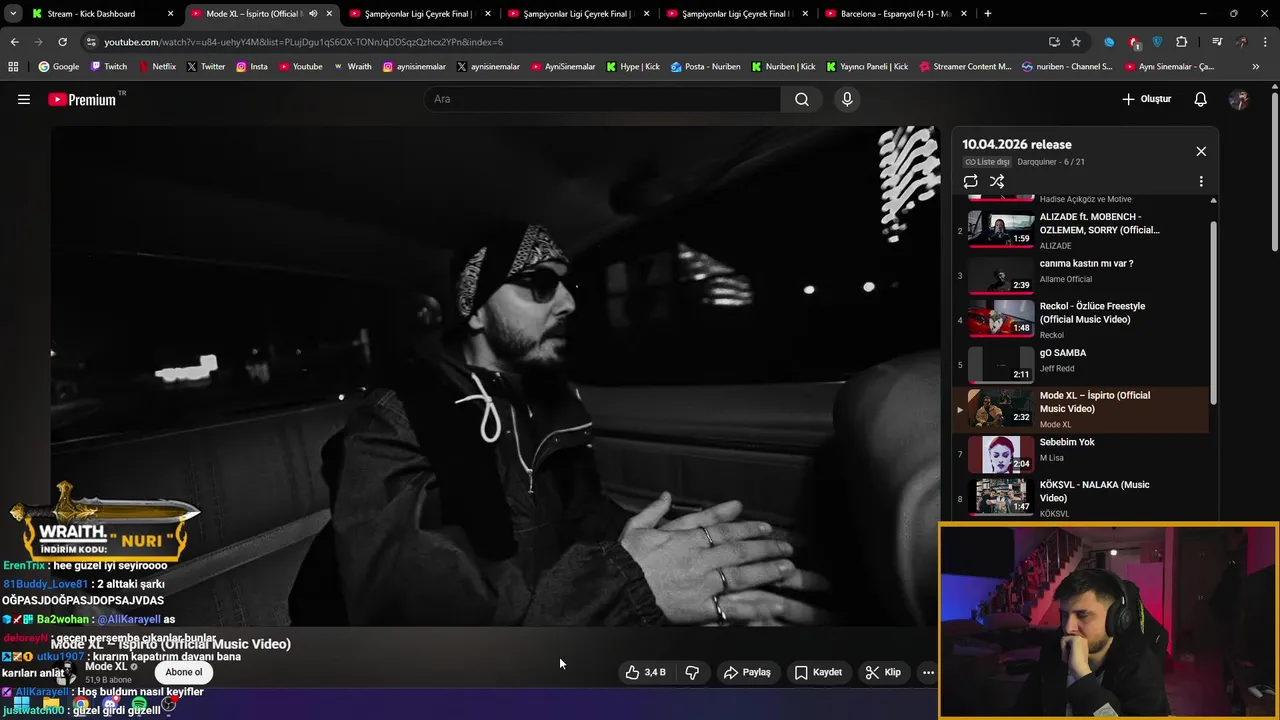View site information icon in address bar
This screenshot has width=1280, height=720.
tap(91, 42)
